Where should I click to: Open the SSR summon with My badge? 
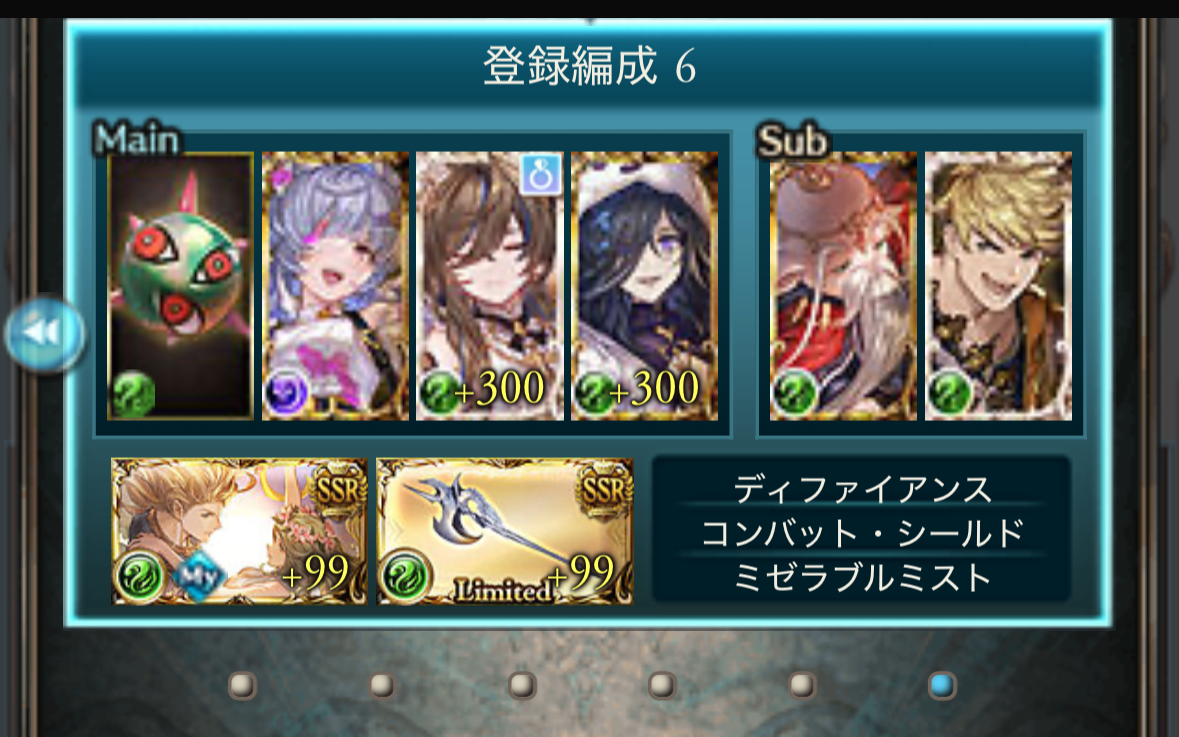pyautogui.click(x=239, y=531)
